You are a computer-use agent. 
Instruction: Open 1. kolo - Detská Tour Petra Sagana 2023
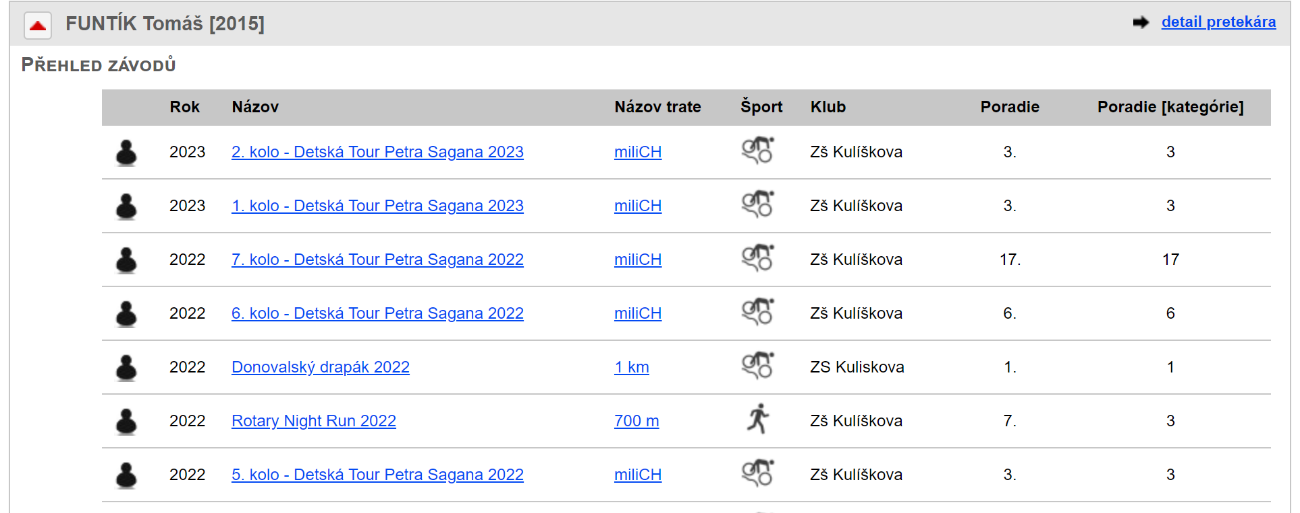click(x=378, y=206)
